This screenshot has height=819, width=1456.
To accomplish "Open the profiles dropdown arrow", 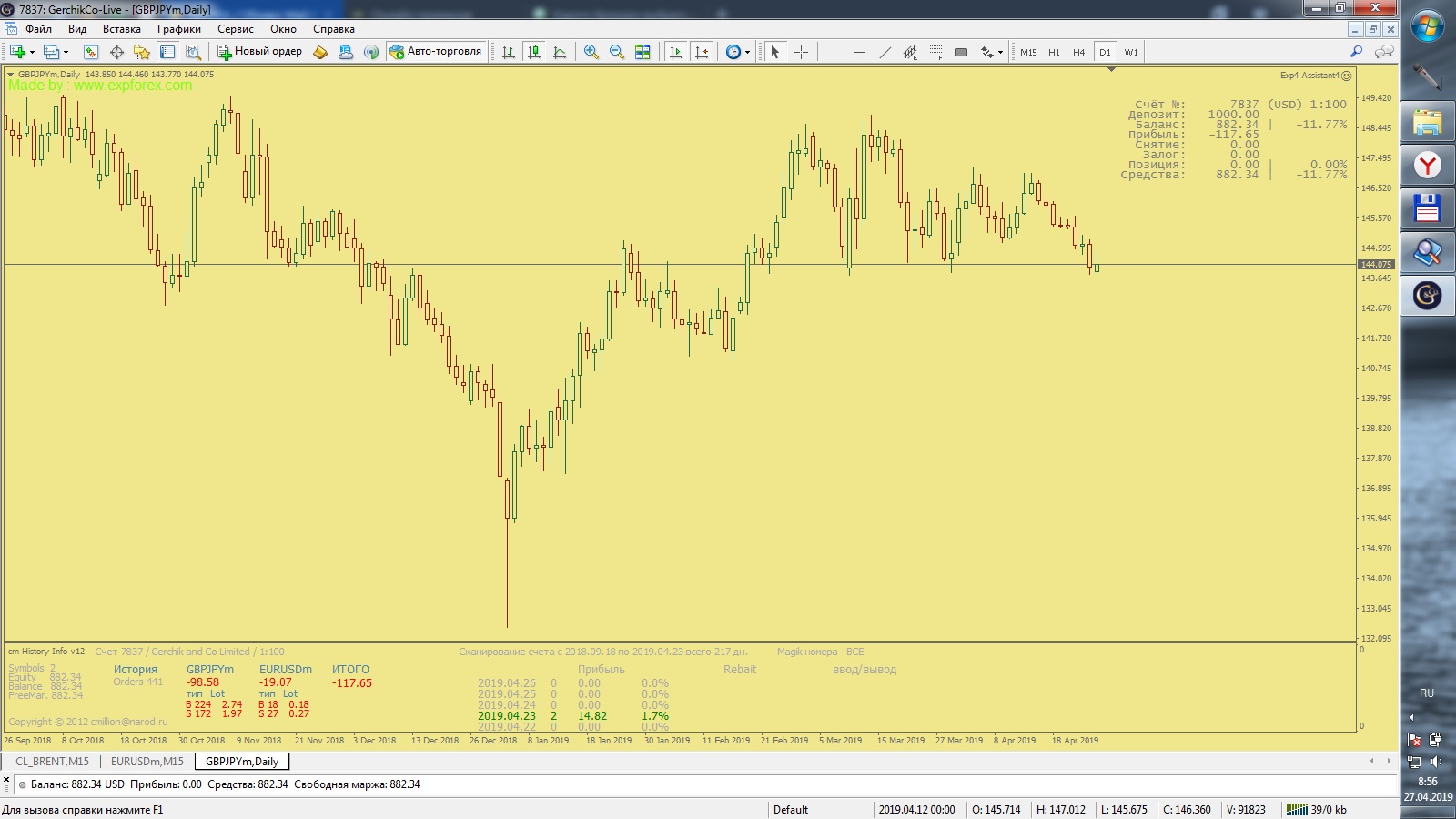I will tap(66, 53).
